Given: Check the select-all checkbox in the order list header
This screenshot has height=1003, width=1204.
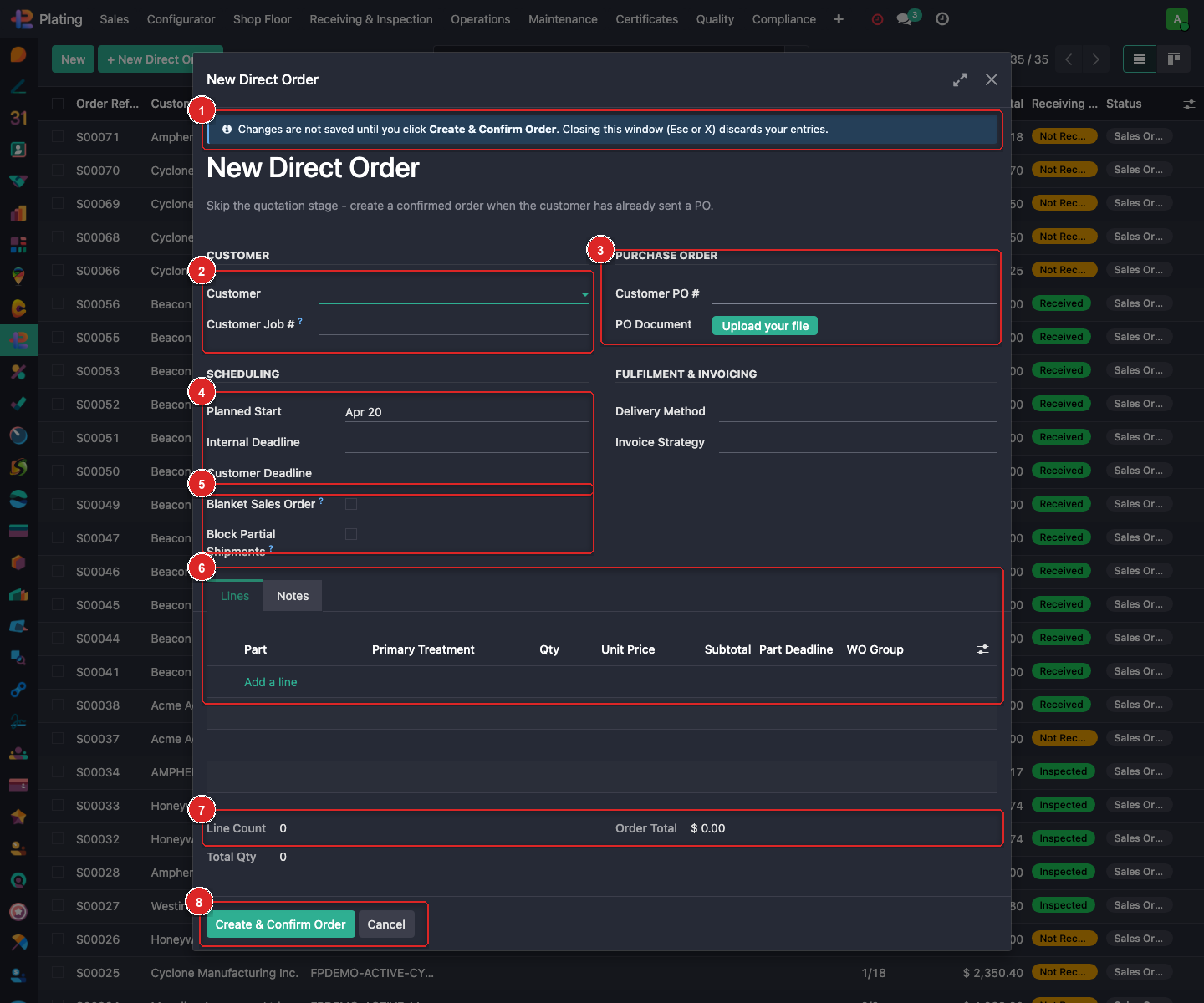Looking at the screenshot, I should pos(56,103).
